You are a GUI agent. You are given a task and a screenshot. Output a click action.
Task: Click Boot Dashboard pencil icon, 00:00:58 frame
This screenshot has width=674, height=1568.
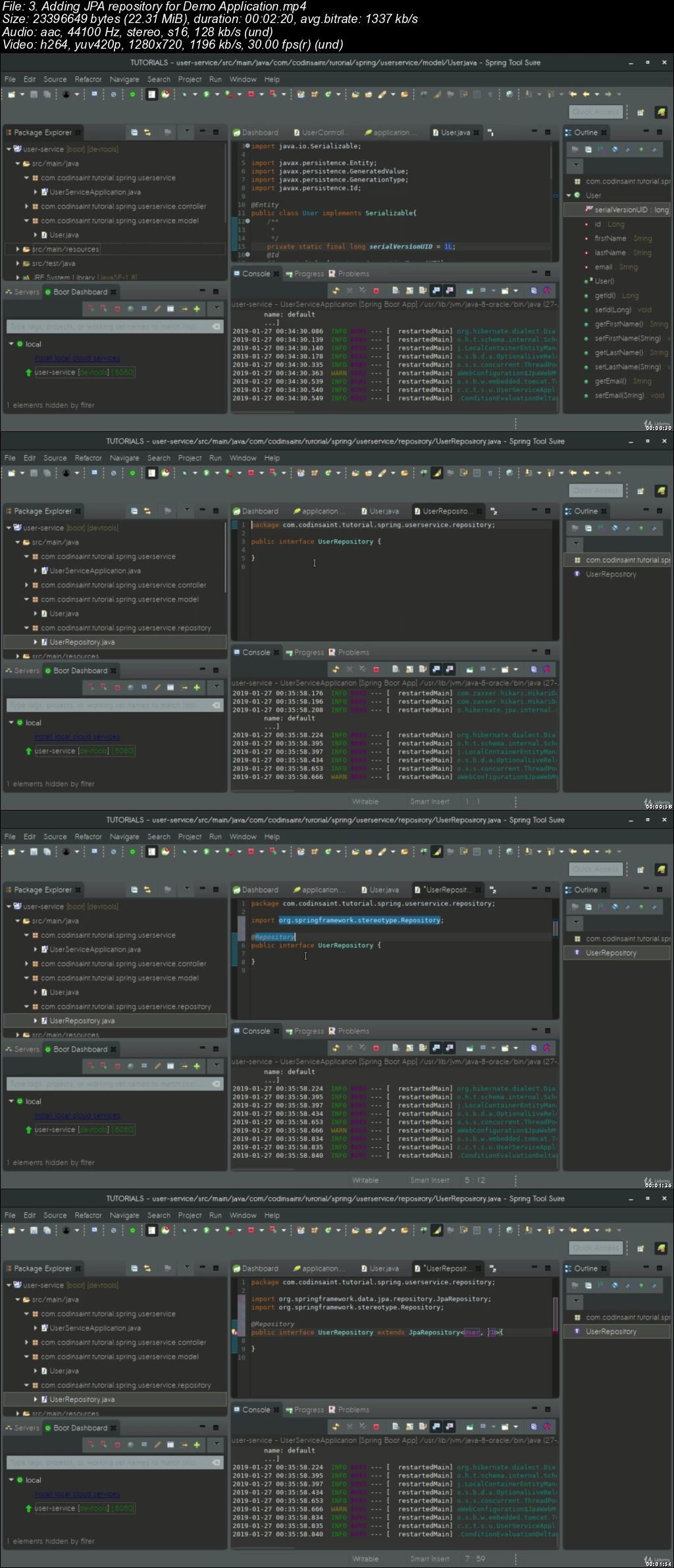[x=157, y=687]
